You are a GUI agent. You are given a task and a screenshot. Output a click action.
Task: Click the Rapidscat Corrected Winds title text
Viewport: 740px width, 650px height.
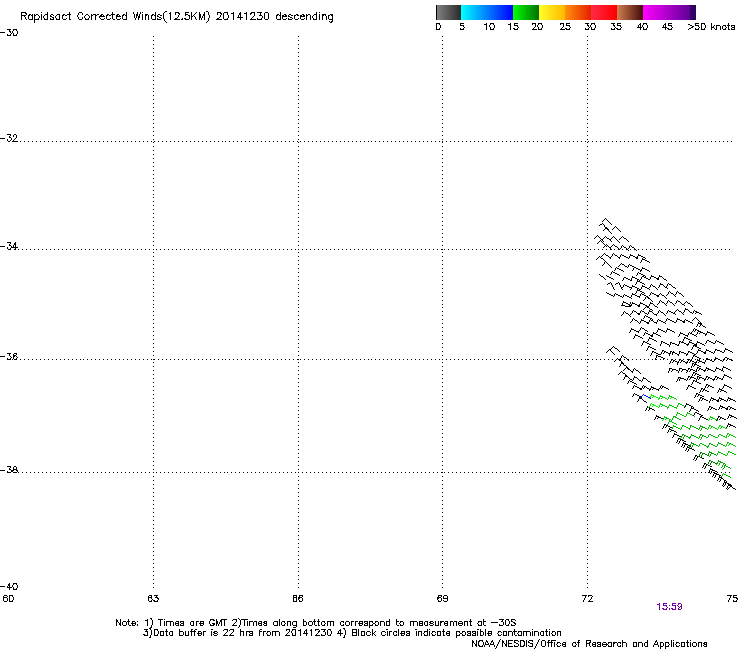(177, 17)
